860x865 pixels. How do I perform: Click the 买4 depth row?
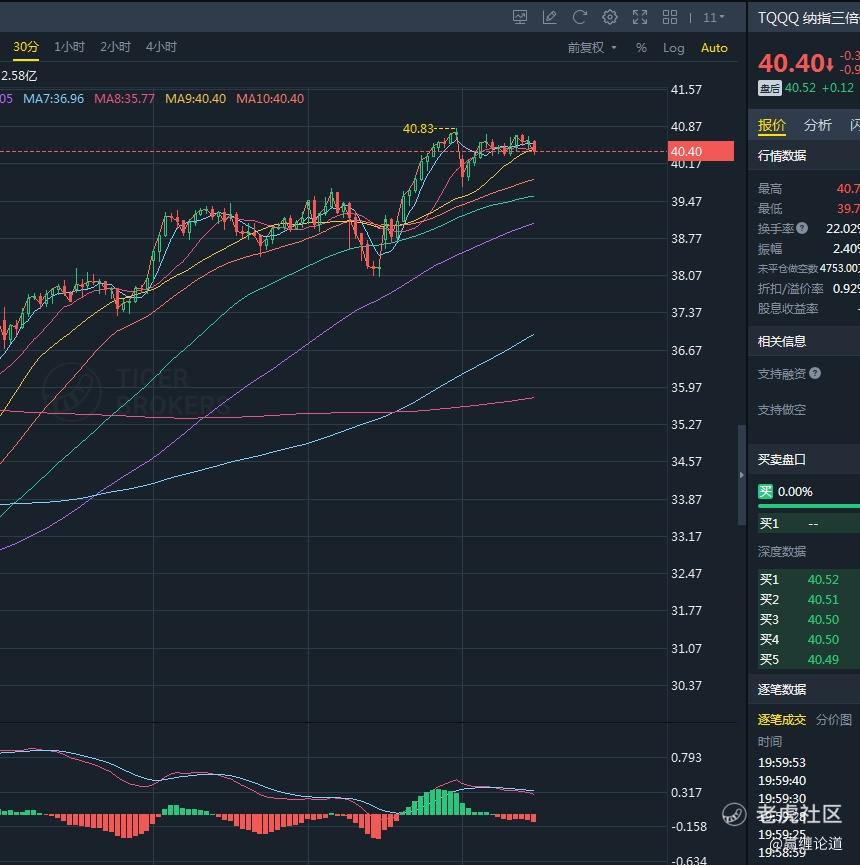(x=809, y=639)
